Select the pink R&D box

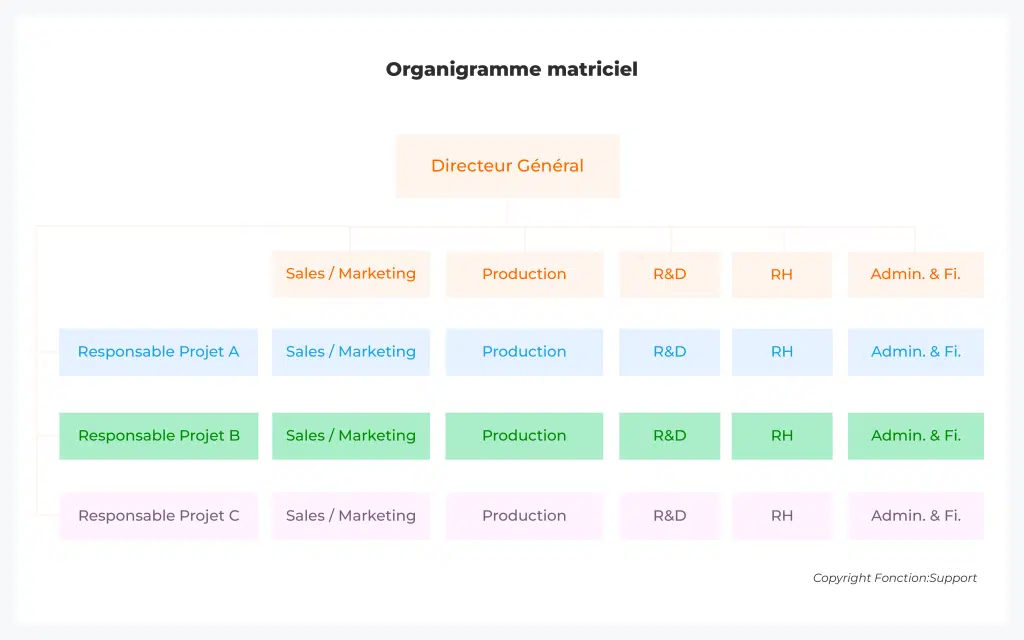(669, 516)
